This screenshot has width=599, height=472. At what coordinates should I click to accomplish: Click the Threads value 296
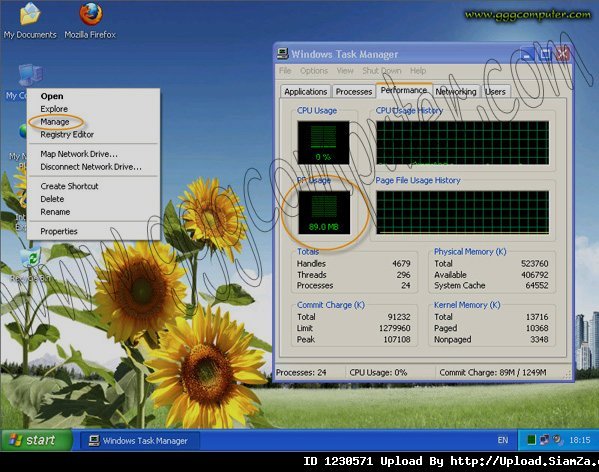coord(403,275)
